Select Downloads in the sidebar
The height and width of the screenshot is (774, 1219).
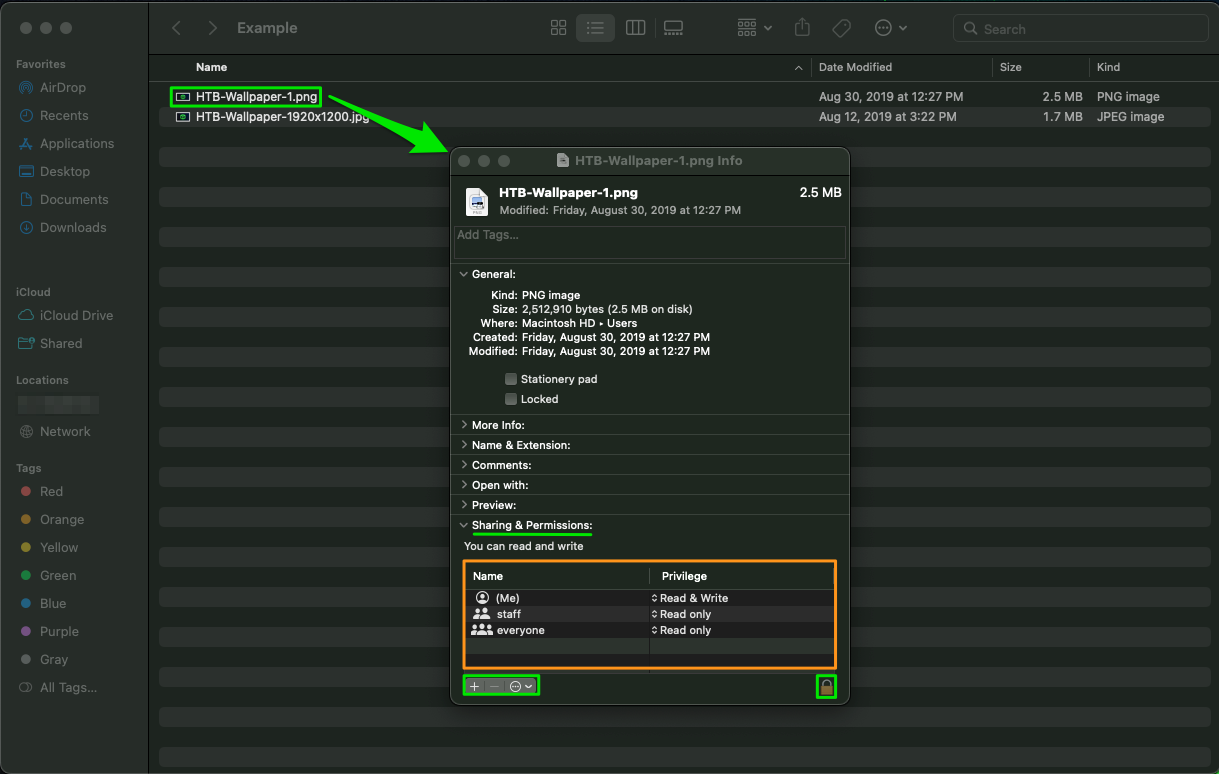pos(72,228)
